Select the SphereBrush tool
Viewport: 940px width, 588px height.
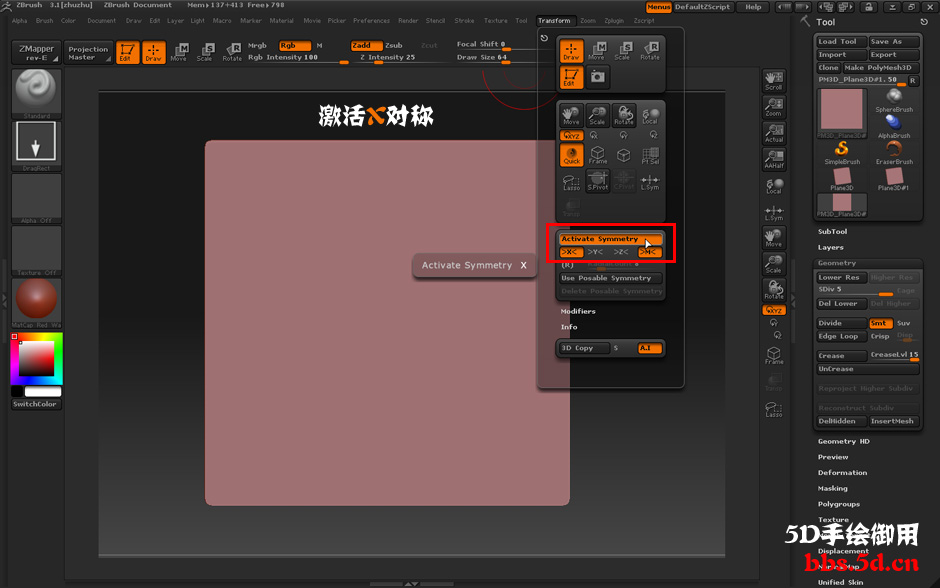click(x=894, y=99)
